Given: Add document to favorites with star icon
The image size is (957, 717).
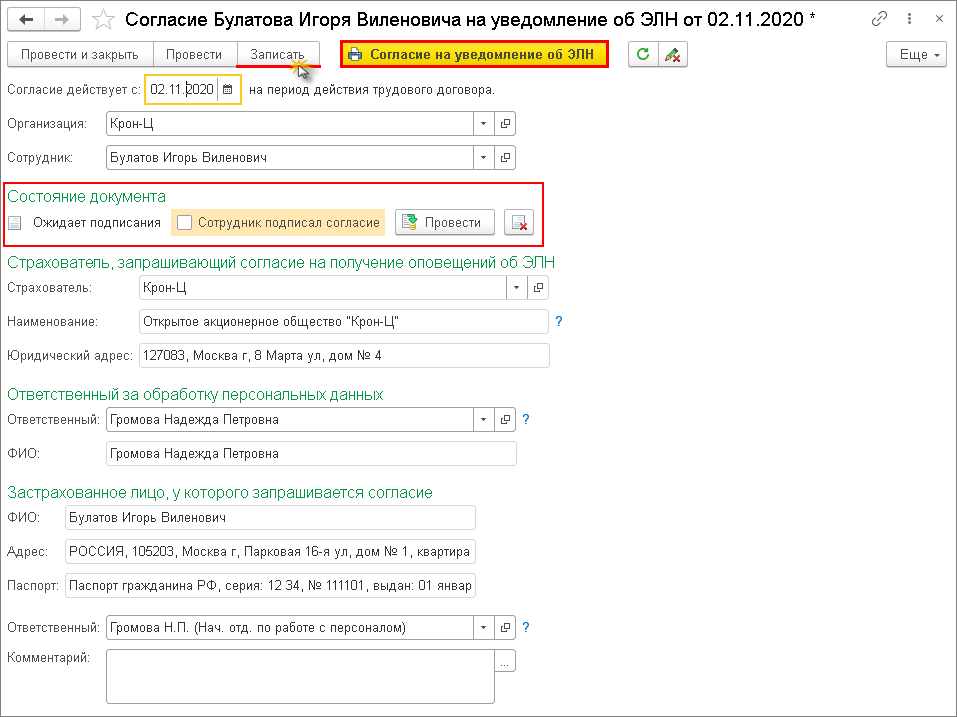Looking at the screenshot, I should (103, 20).
